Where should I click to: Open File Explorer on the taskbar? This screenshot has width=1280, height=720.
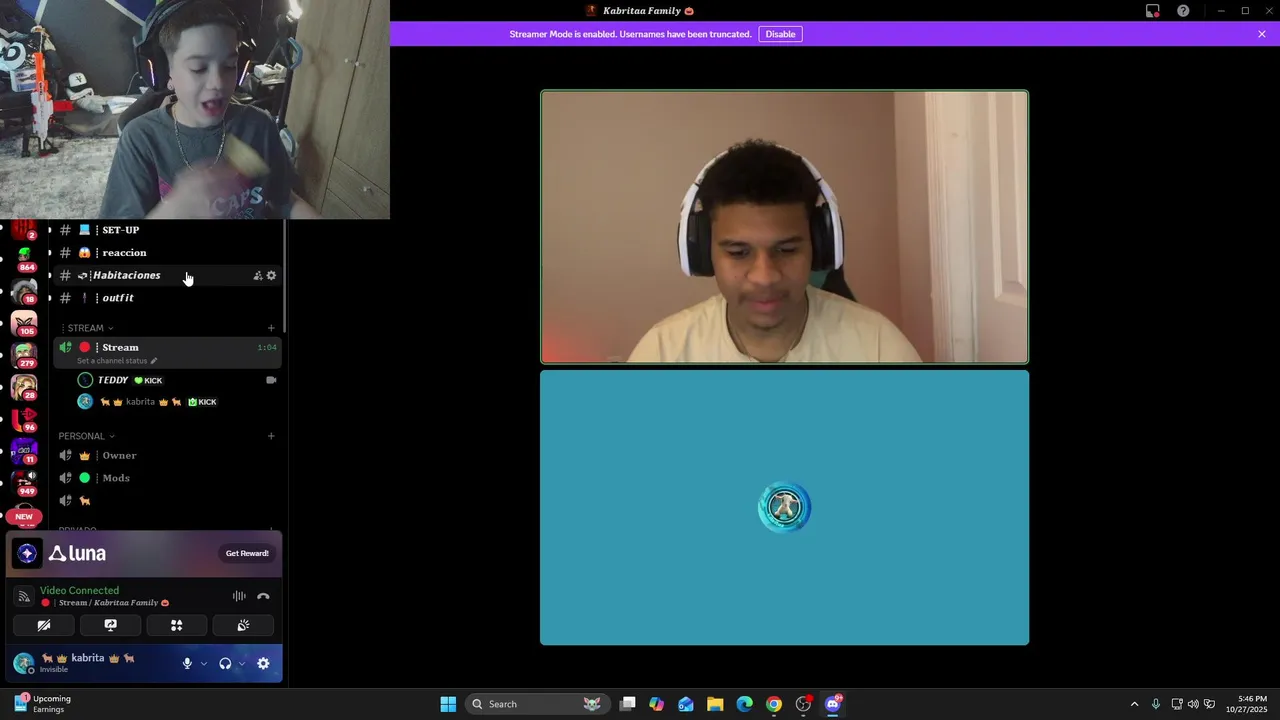715,704
